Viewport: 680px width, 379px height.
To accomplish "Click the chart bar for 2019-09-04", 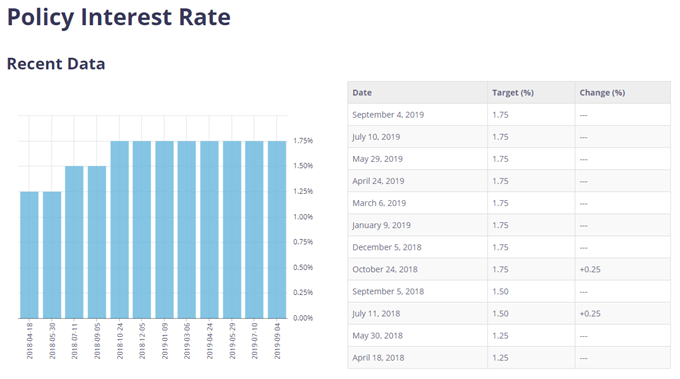I will [277, 230].
